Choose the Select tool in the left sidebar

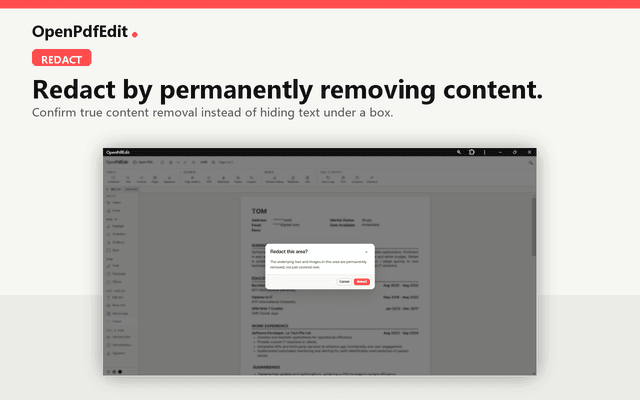[x=114, y=203]
